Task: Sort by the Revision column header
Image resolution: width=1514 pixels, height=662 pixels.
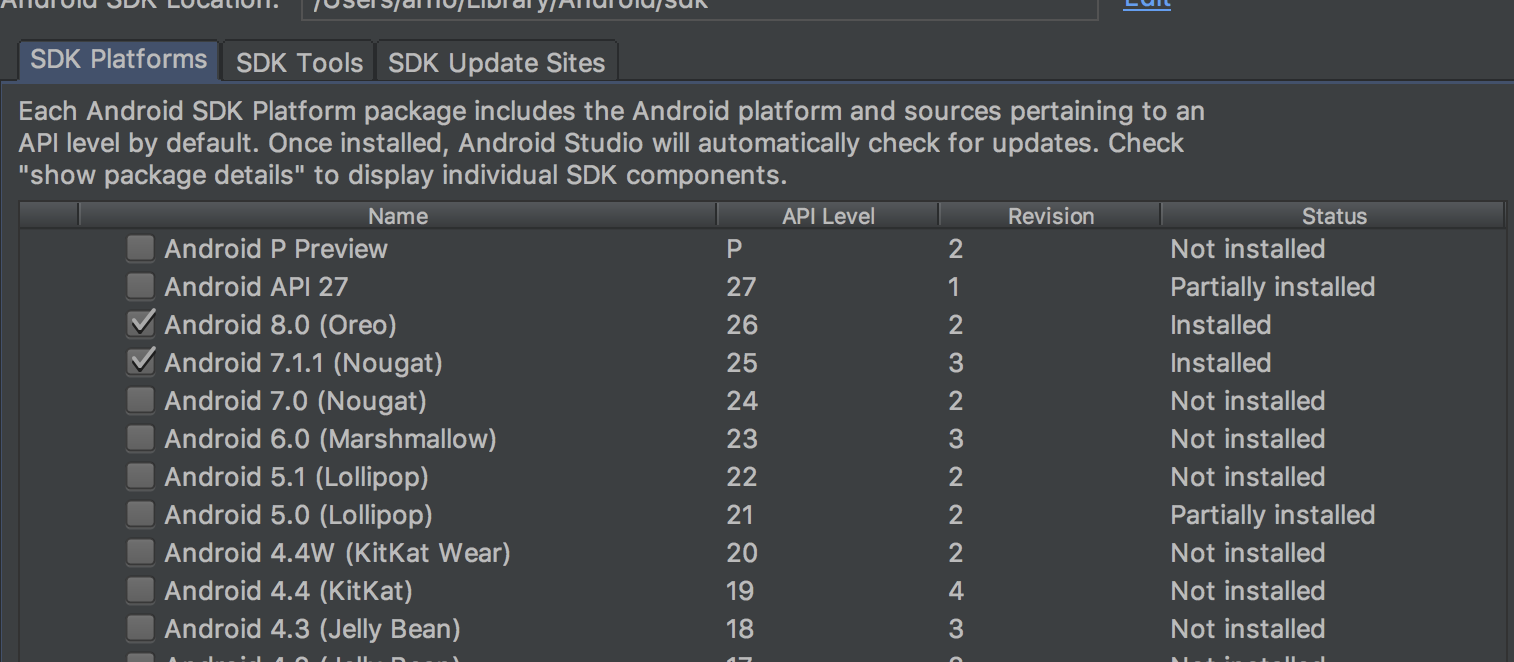Action: (x=1050, y=216)
